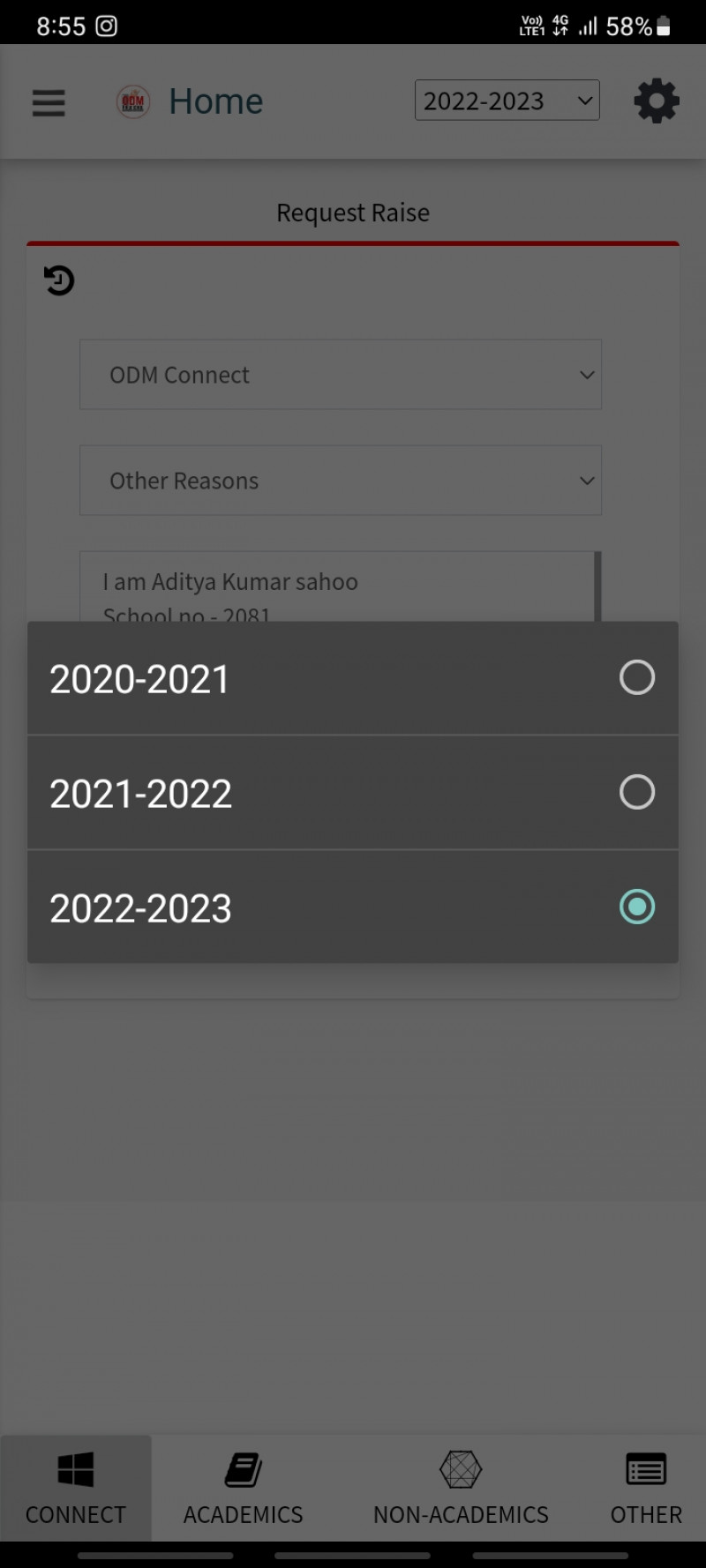Tap the Connect windows-grid icon
The image size is (706, 1568).
[76, 1469]
